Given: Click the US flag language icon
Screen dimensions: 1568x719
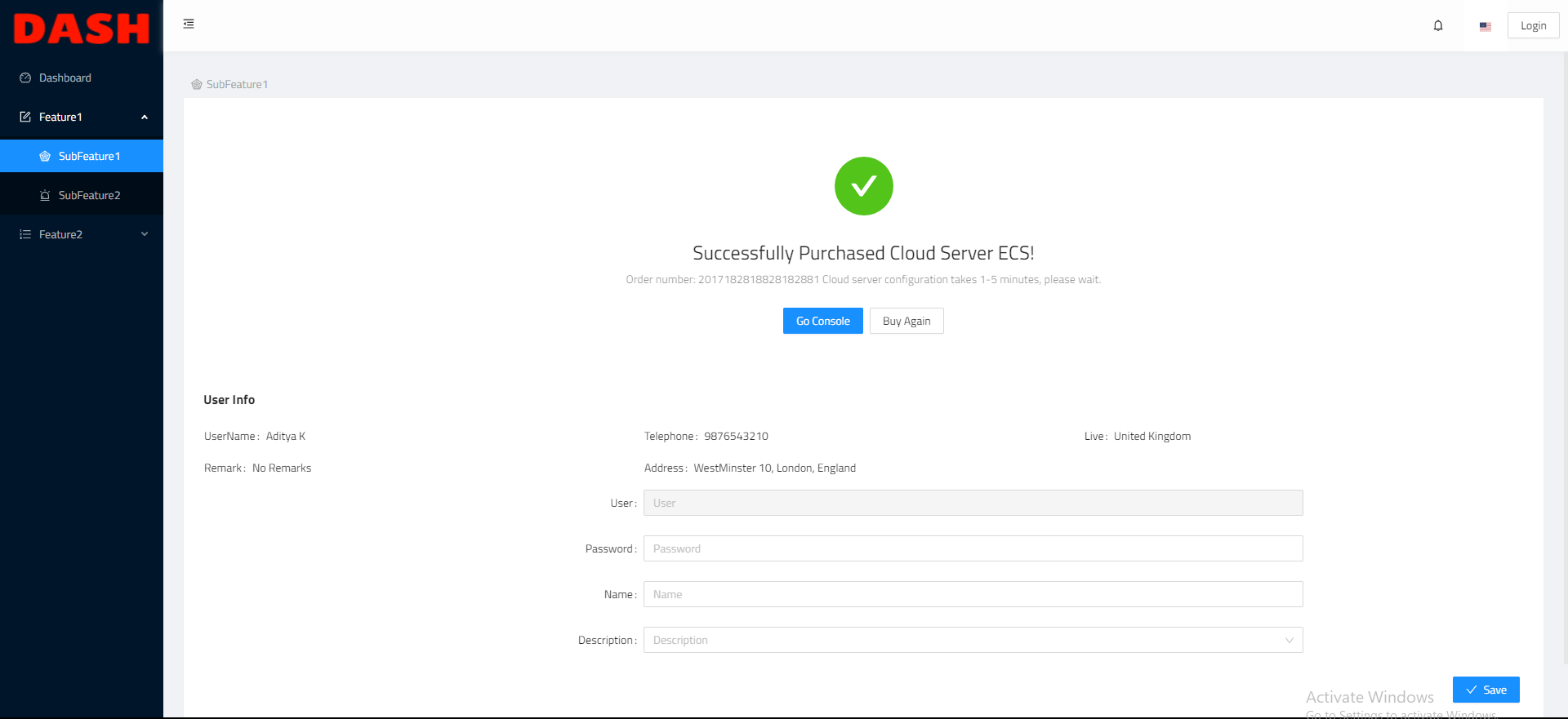Looking at the screenshot, I should (x=1485, y=26).
